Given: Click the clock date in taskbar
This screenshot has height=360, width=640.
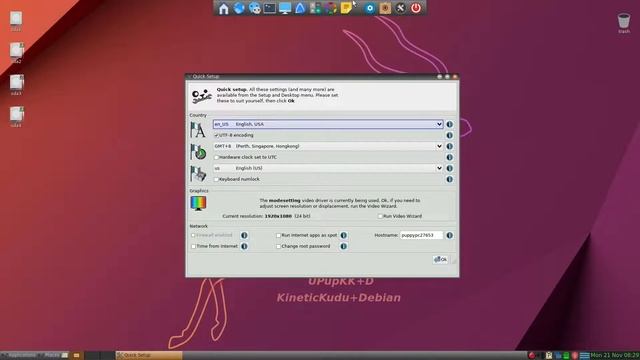Looking at the screenshot, I should (615, 356).
